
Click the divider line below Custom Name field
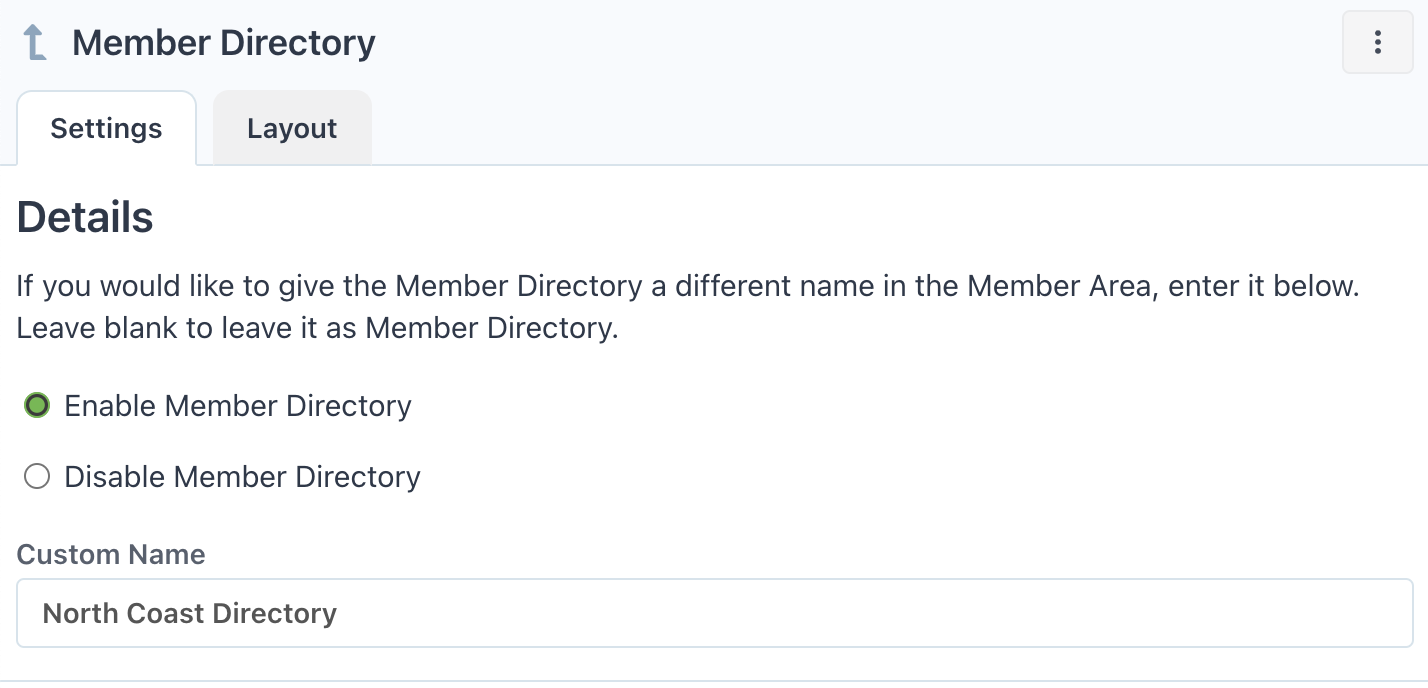[x=714, y=681]
